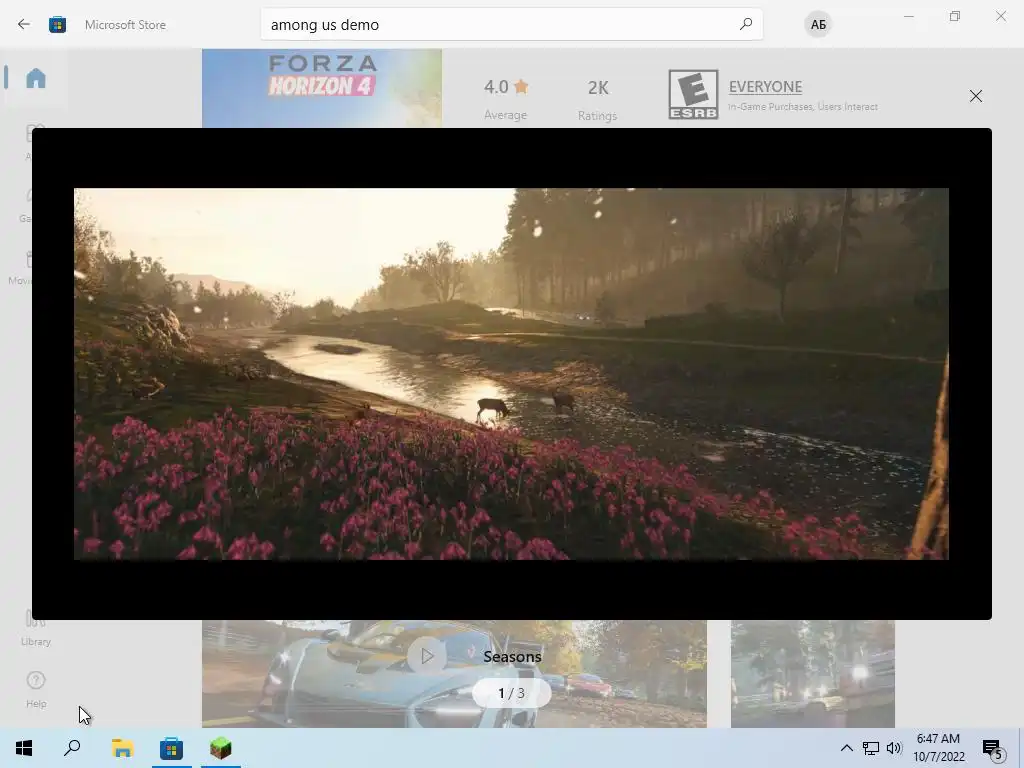This screenshot has width=1024, height=768.
Task: Open the АБ user account avatar
Action: click(818, 24)
